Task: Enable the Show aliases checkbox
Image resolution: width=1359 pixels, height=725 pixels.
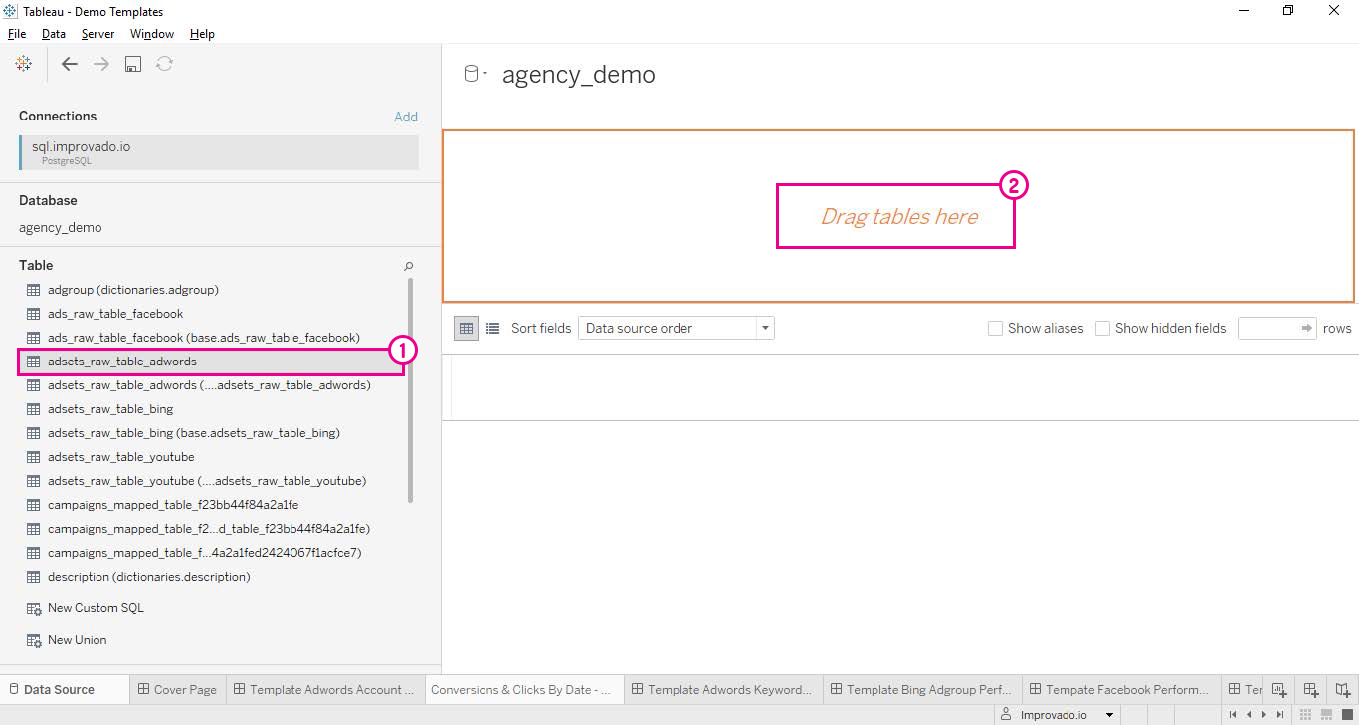Action: point(995,328)
